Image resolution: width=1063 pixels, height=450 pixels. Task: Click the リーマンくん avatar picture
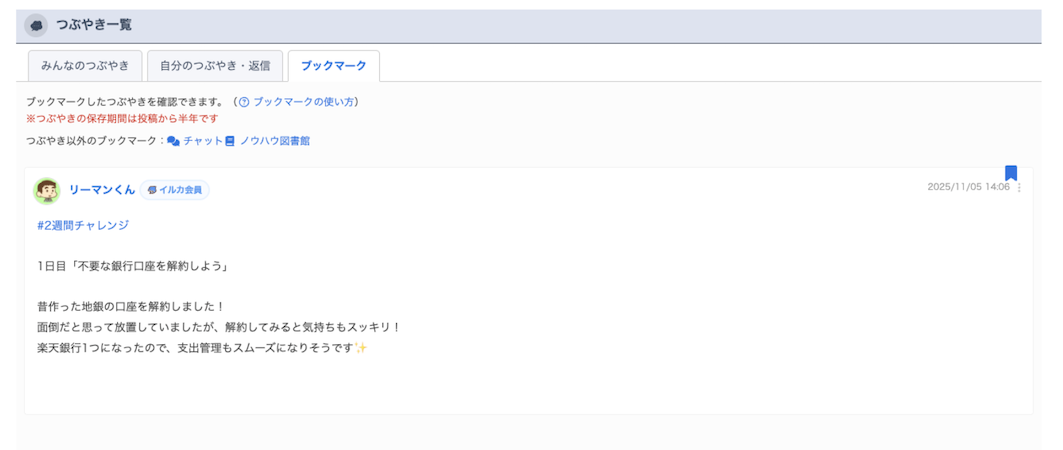coord(47,190)
